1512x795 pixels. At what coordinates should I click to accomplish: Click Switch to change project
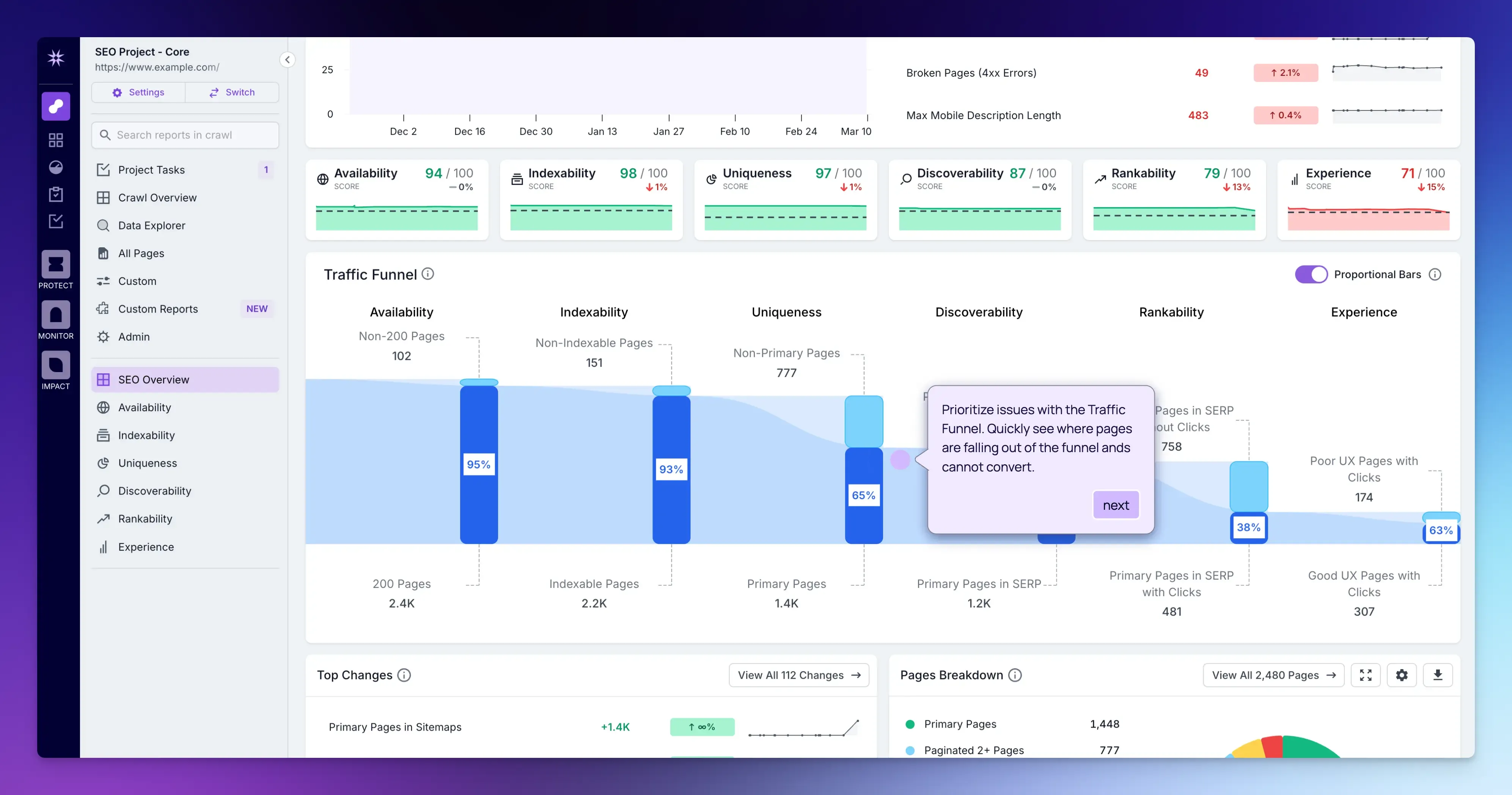(232, 92)
